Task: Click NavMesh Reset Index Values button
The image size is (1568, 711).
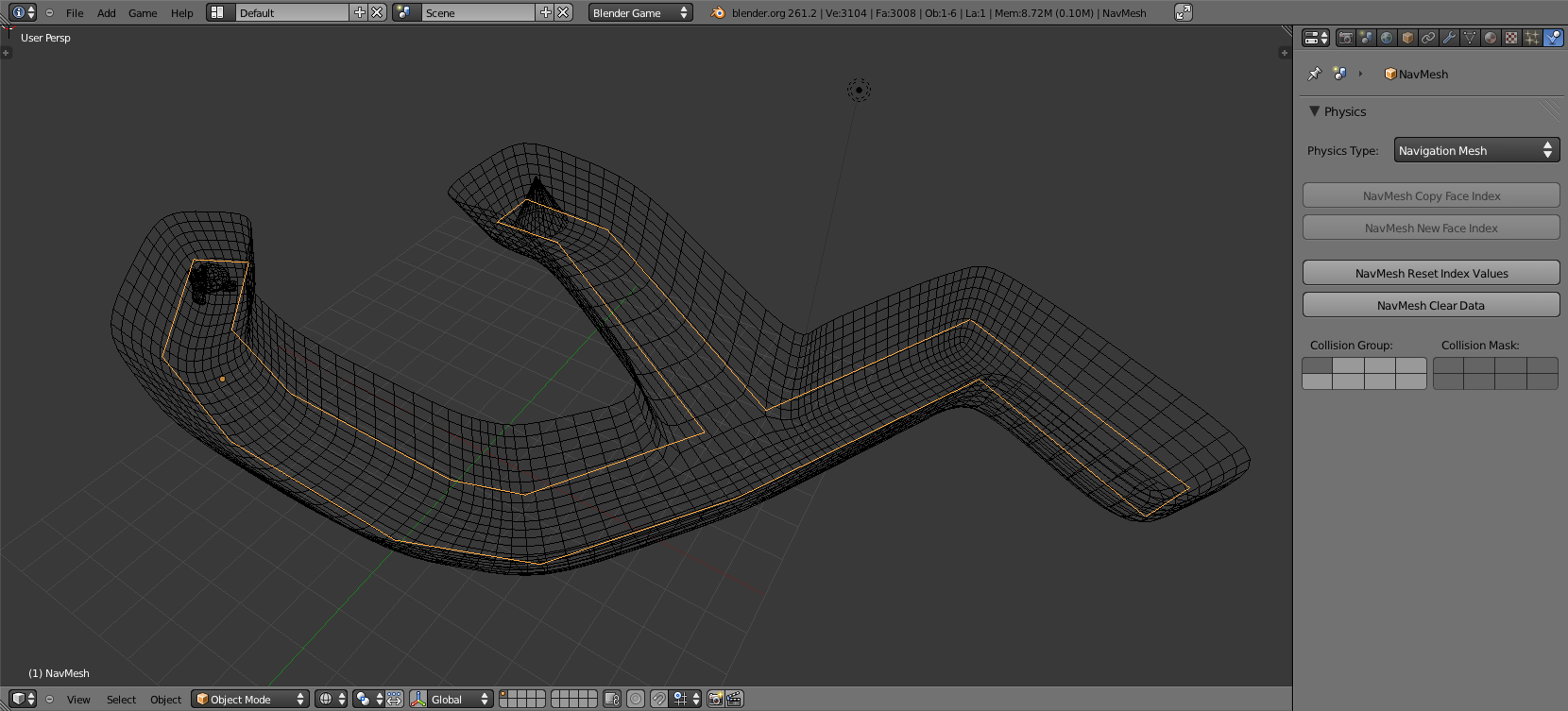Action: pos(1431,273)
